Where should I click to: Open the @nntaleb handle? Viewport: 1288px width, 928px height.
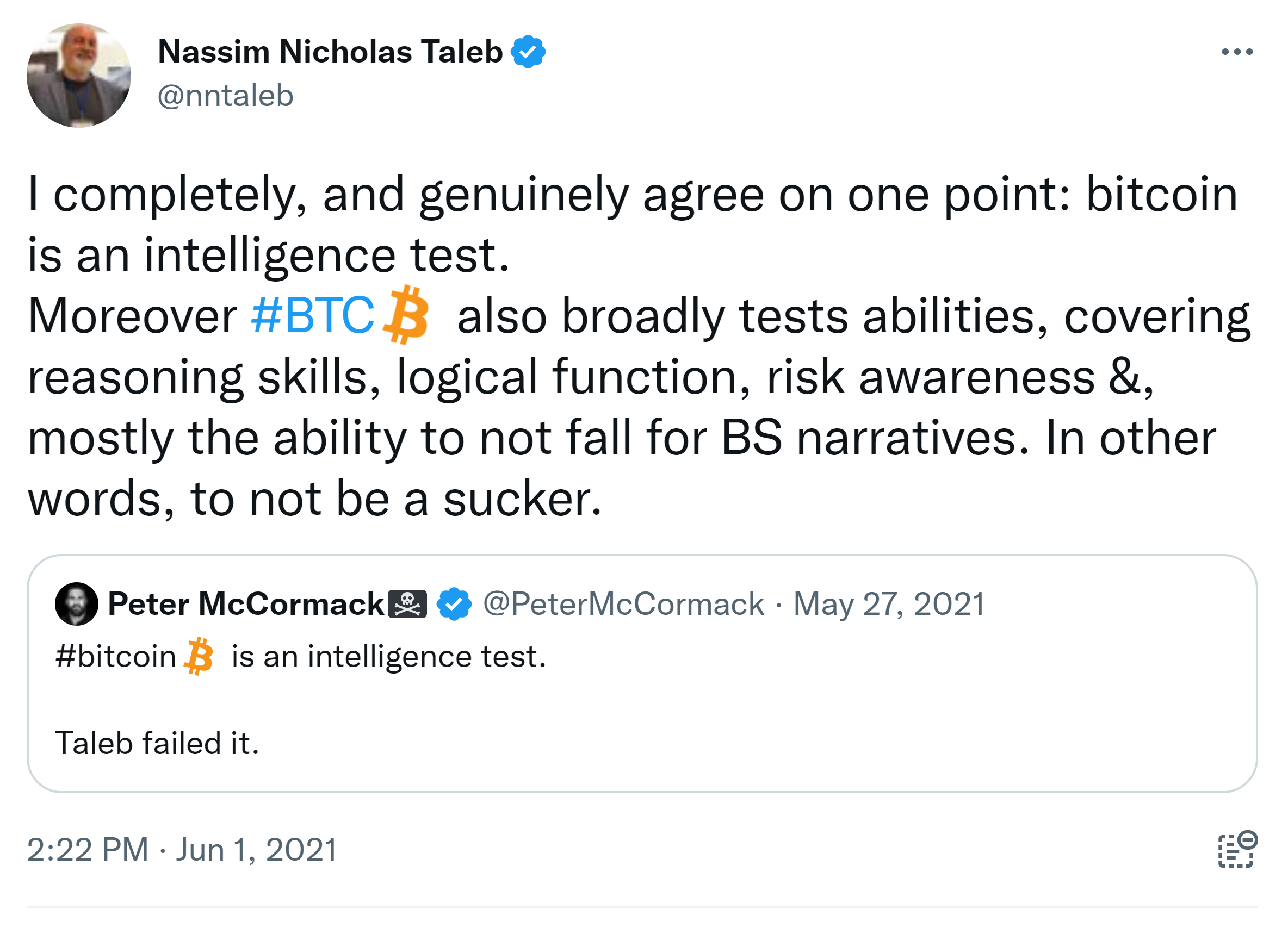tap(226, 95)
